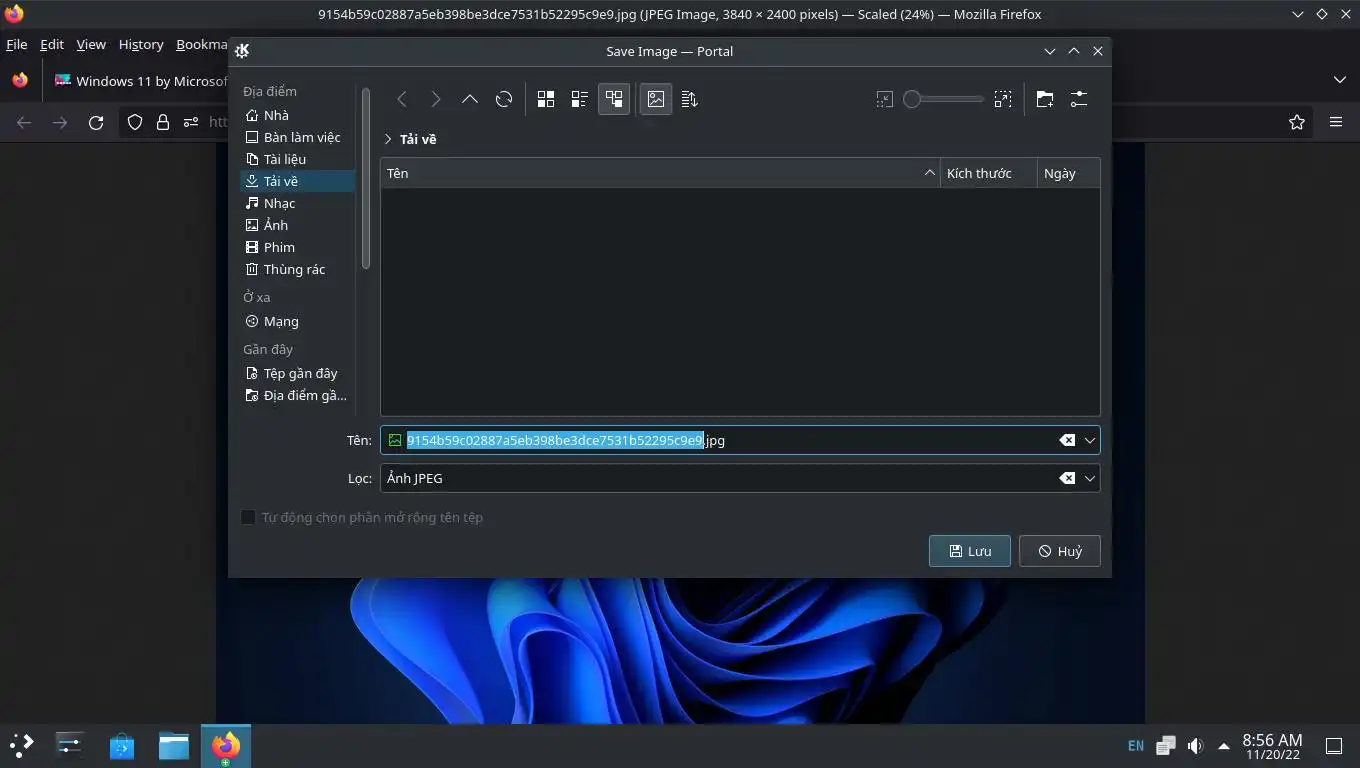
Task: Create a new folder
Action: (1045, 99)
